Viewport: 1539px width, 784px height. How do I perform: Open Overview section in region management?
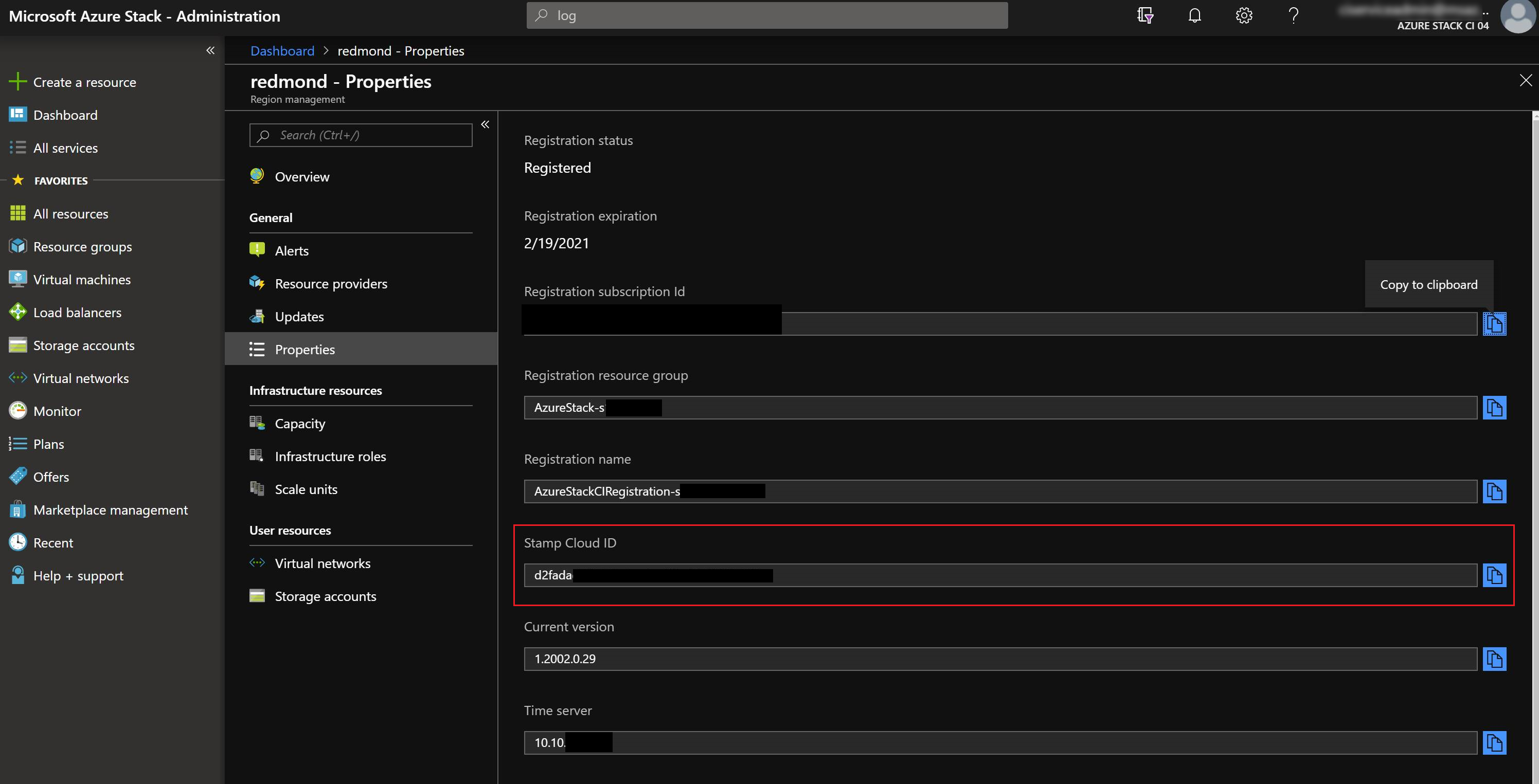tap(302, 175)
